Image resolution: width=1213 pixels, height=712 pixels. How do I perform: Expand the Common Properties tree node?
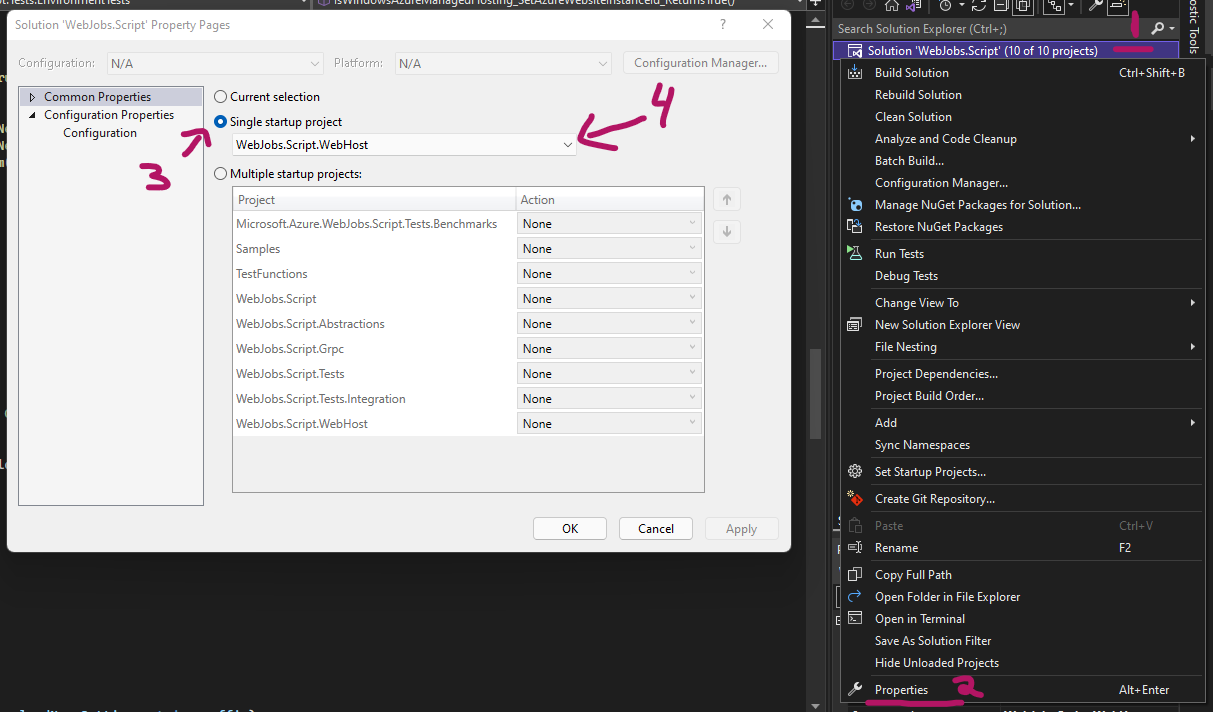[x=32, y=97]
